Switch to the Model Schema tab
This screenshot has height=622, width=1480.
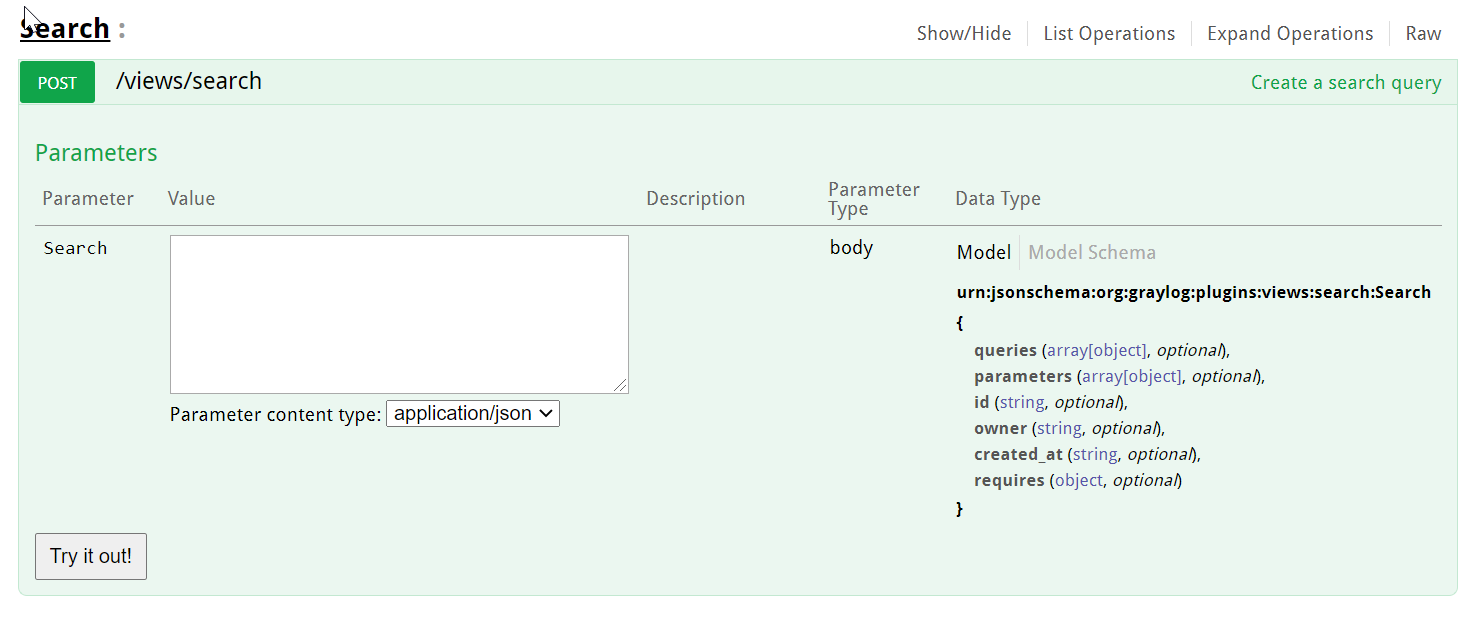point(1091,253)
